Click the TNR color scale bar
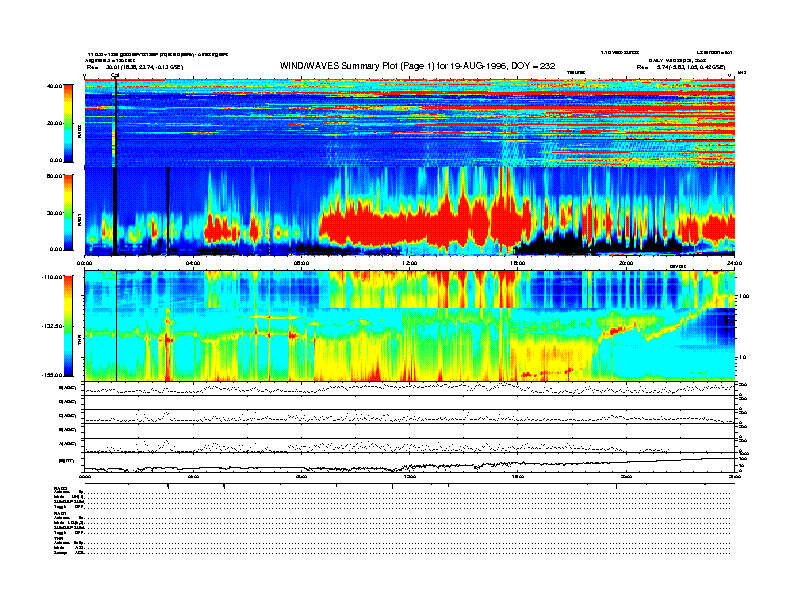This screenshot has height=612, width=792. (68, 326)
